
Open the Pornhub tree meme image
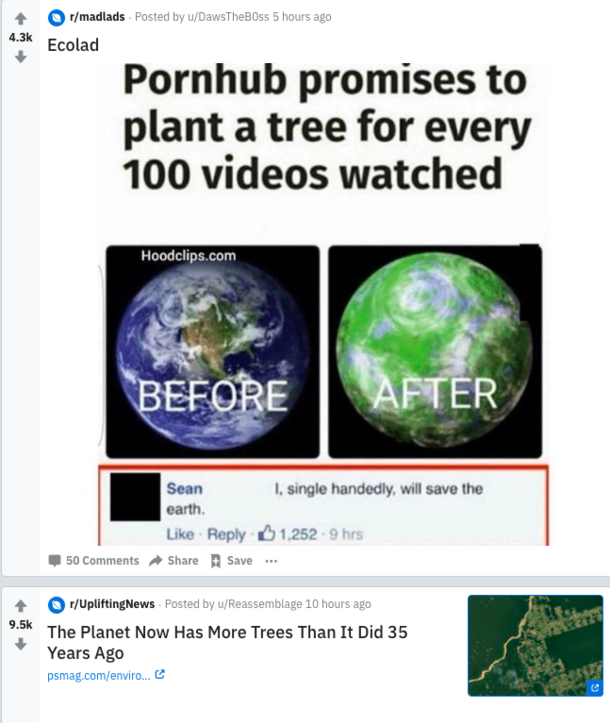[323, 304]
